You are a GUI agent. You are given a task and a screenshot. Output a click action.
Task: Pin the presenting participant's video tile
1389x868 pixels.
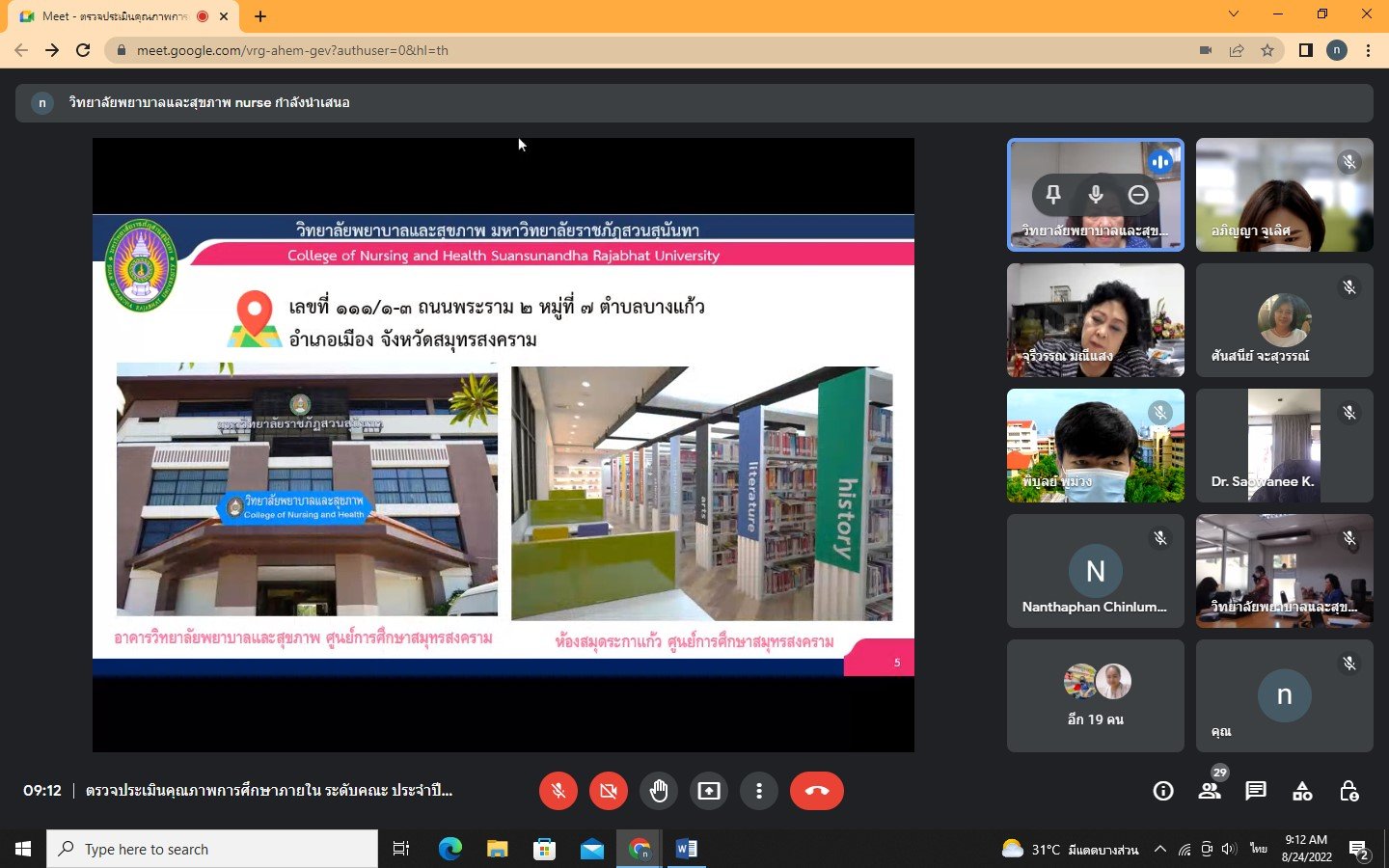[x=1053, y=195]
